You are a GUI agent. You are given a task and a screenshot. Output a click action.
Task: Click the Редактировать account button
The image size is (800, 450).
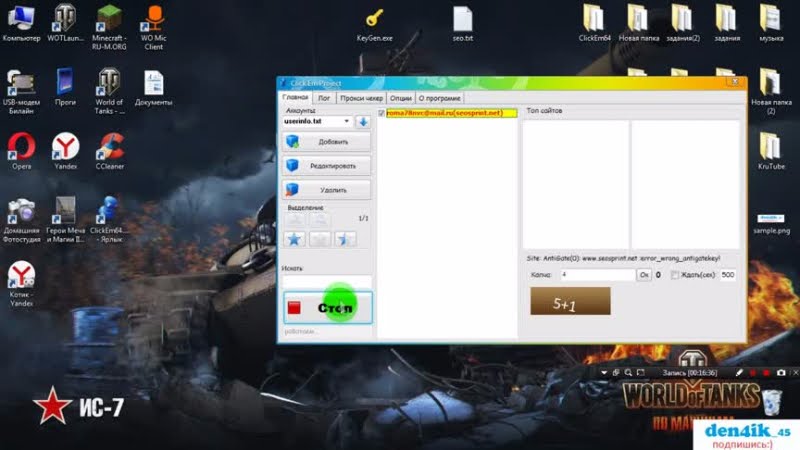327,166
